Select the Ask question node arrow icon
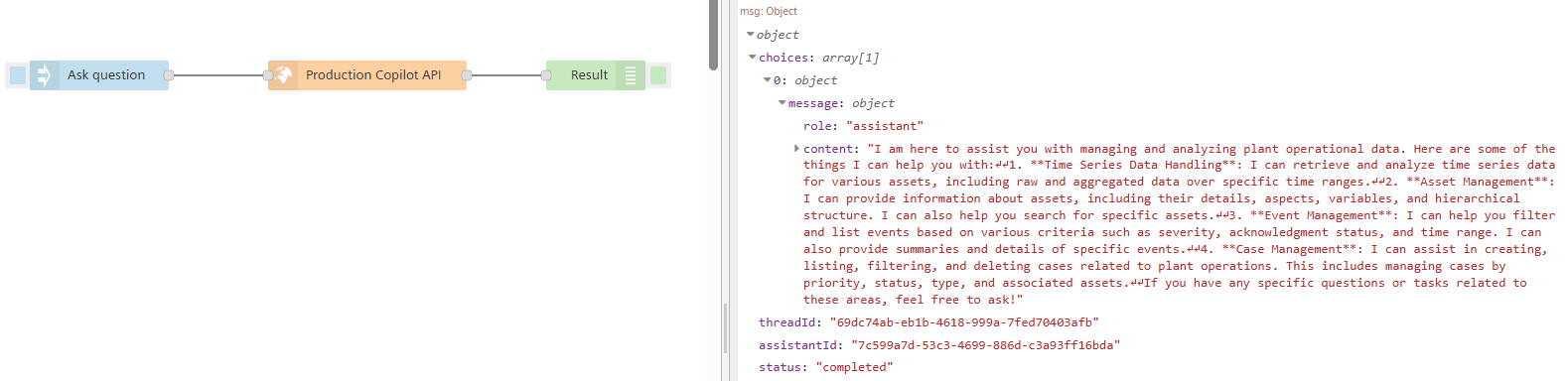Viewport: 1568px width, 381px height. [x=45, y=75]
